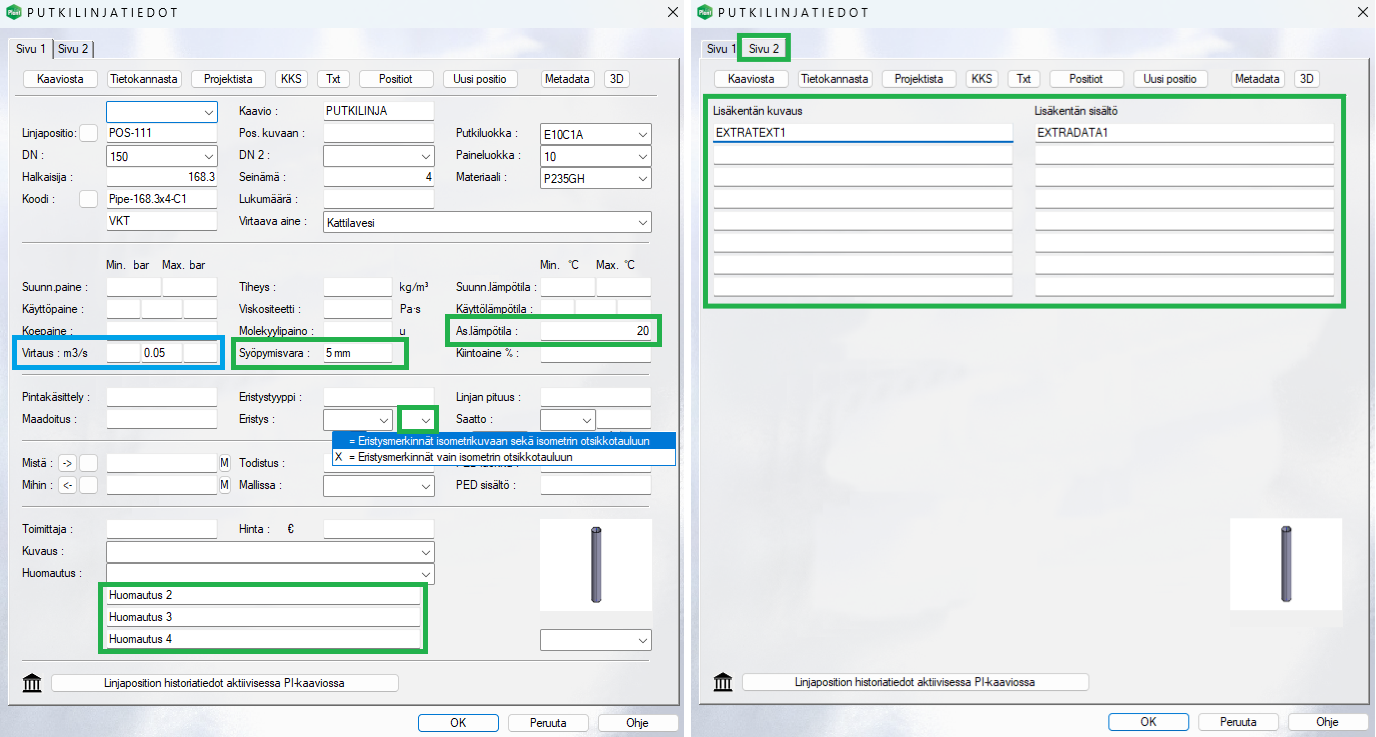Image resolution: width=1376 pixels, height=737 pixels.
Task: Click the Linjapositio field containing POS-111
Action: pos(161,133)
